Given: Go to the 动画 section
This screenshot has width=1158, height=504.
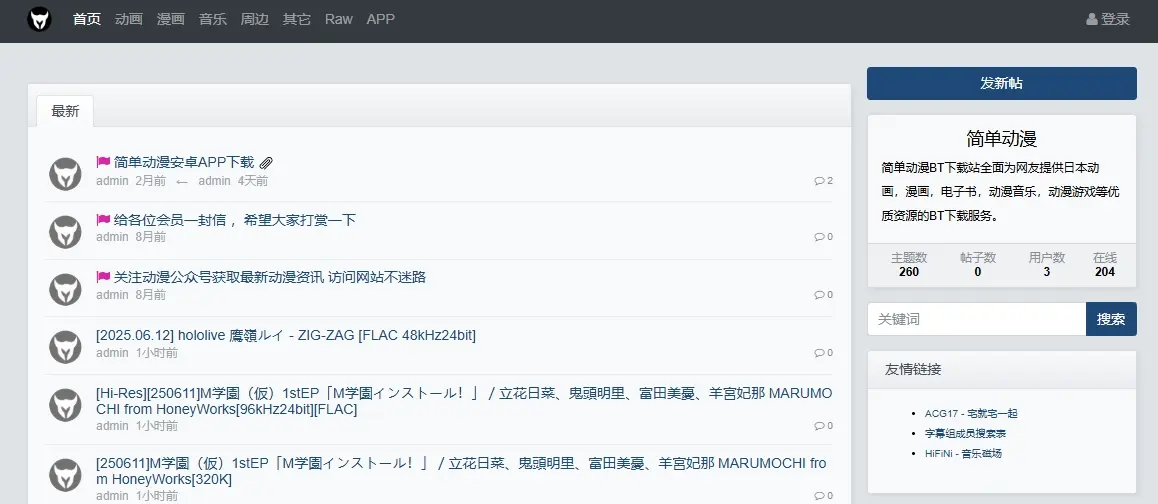Looking at the screenshot, I should [129, 19].
